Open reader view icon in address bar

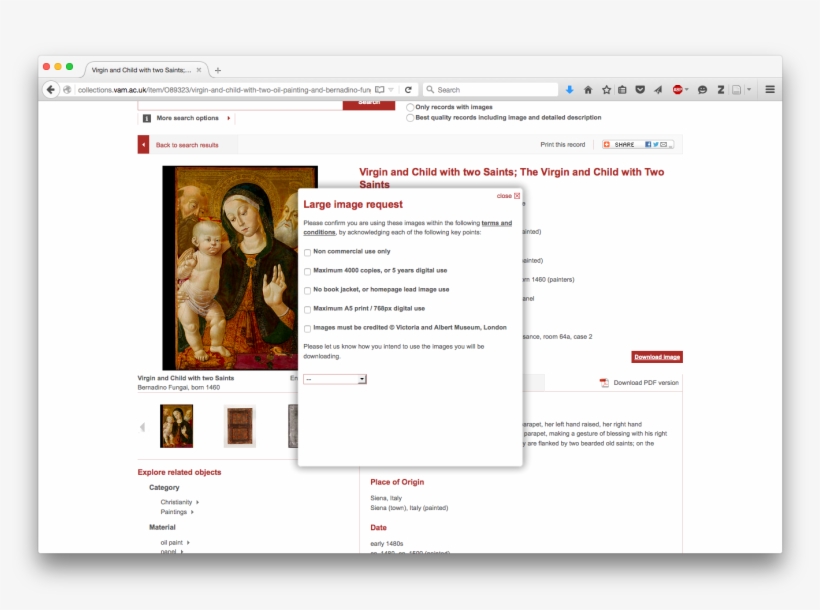click(380, 89)
